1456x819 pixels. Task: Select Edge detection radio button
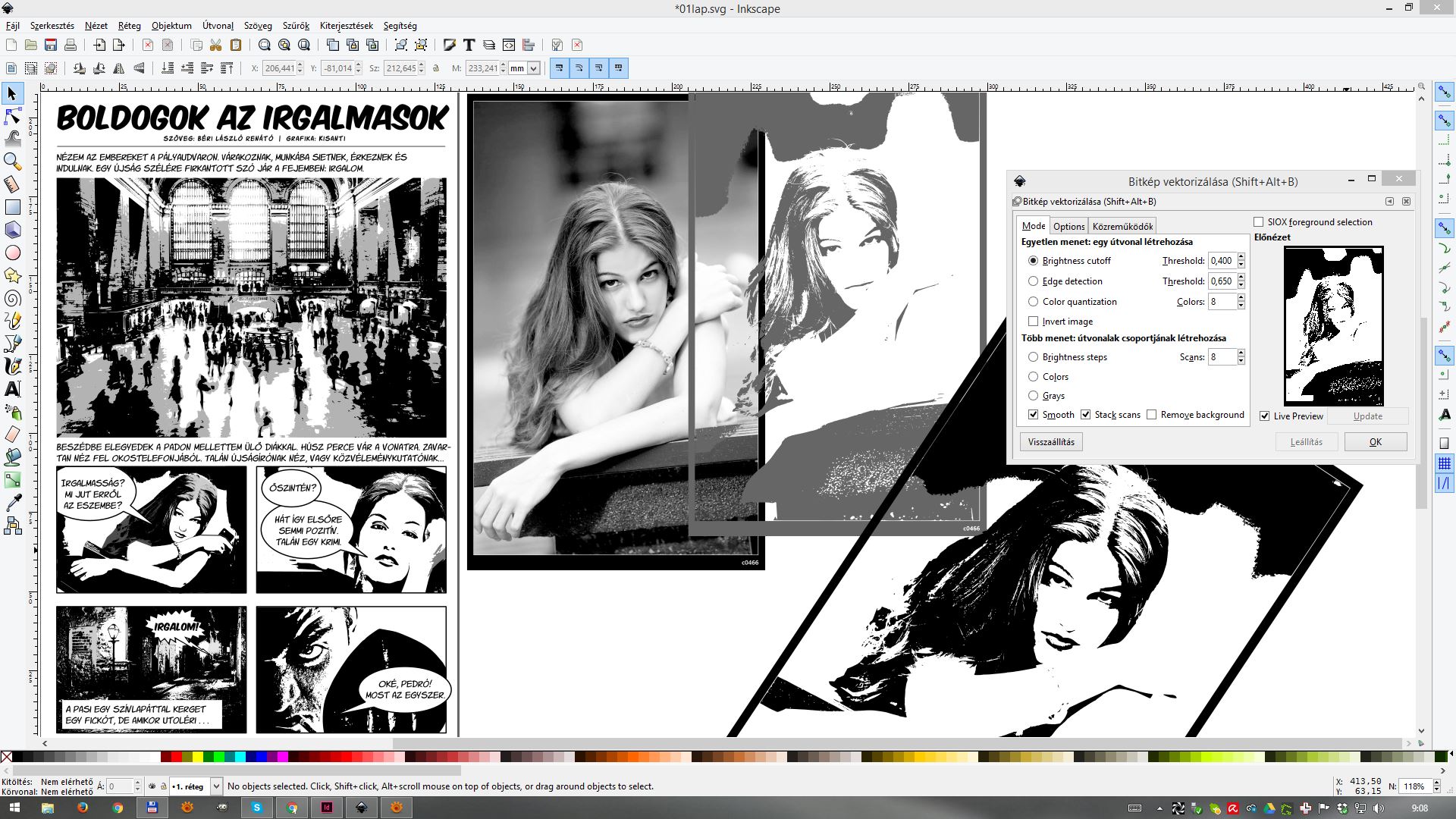pyautogui.click(x=1033, y=281)
